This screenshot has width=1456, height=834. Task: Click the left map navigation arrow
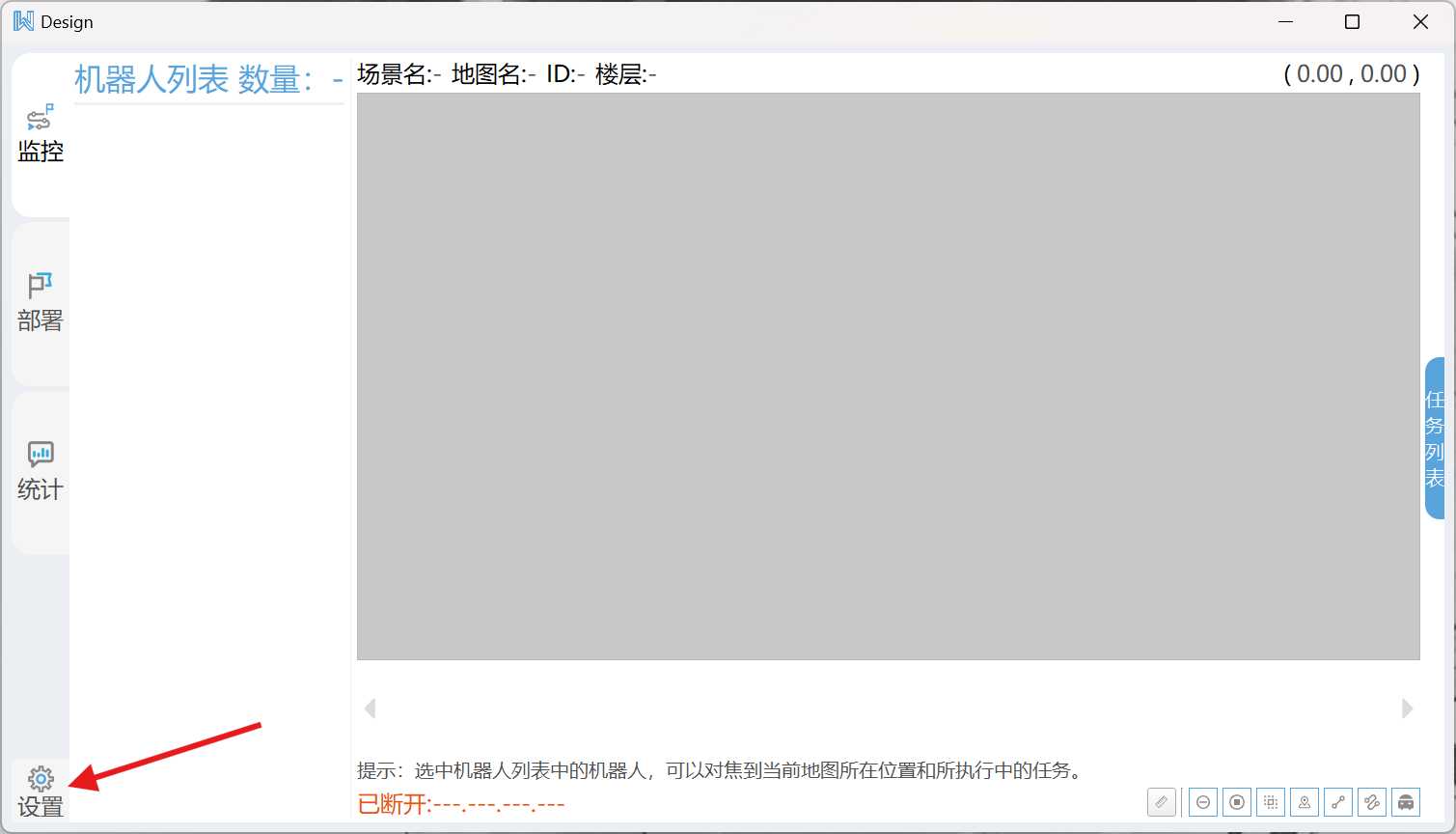[x=370, y=708]
